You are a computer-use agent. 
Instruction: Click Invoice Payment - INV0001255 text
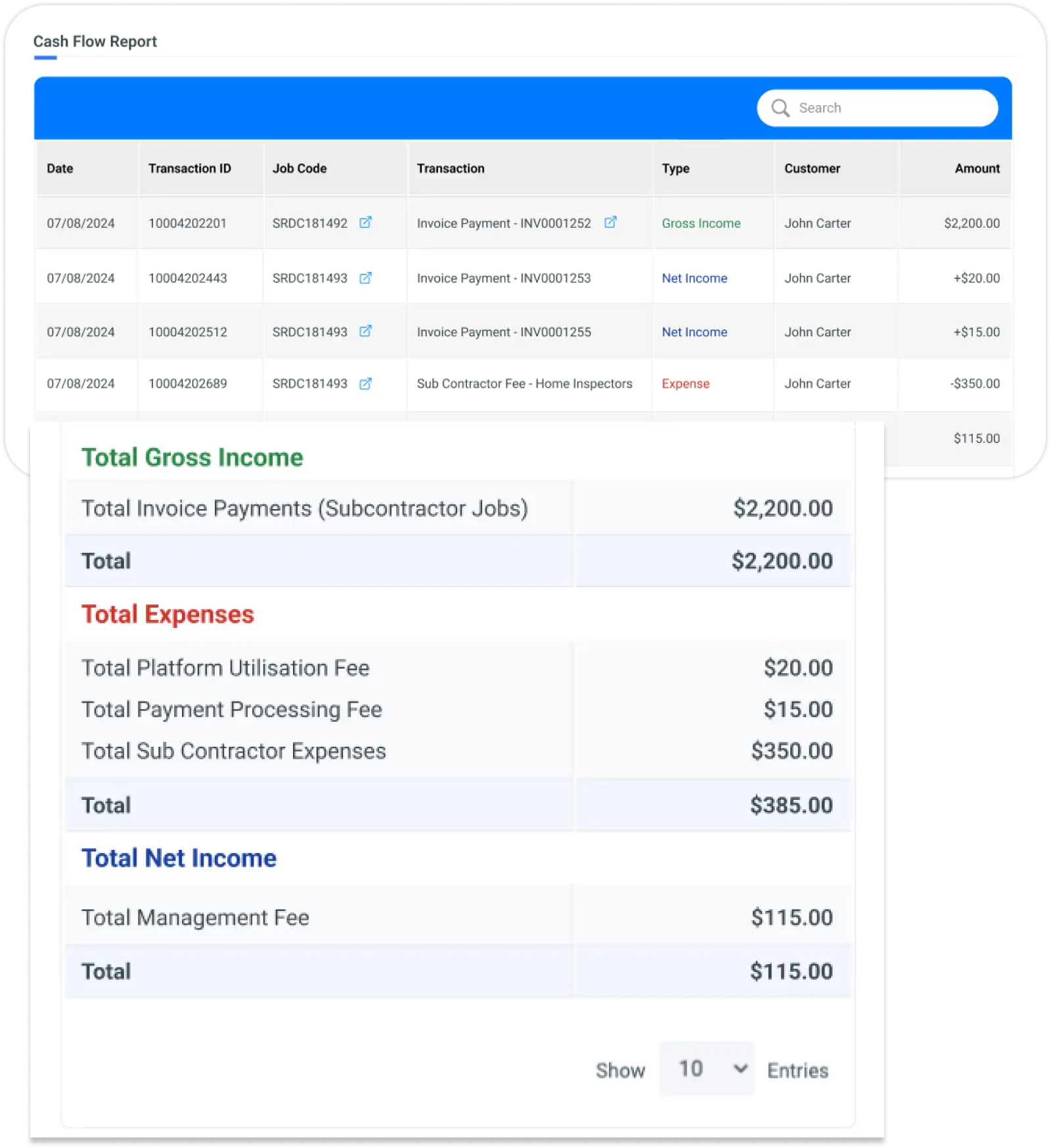504,332
